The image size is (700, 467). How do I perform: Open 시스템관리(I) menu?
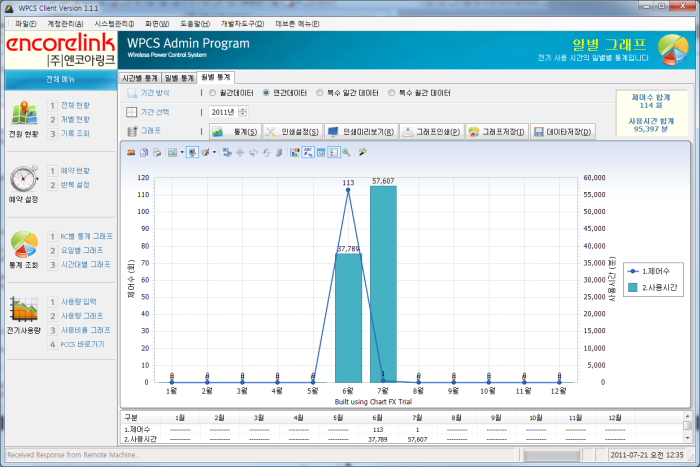(x=114, y=24)
